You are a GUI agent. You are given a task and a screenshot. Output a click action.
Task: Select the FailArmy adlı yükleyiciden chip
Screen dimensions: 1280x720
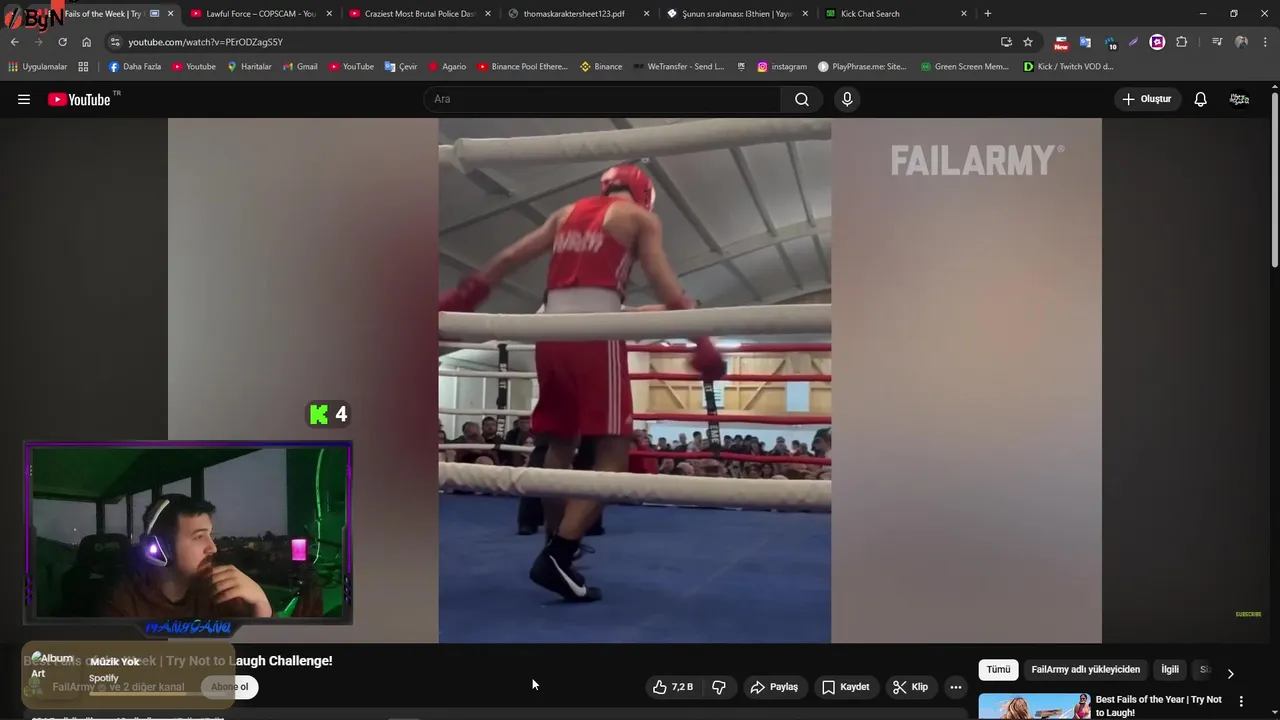coord(1085,670)
